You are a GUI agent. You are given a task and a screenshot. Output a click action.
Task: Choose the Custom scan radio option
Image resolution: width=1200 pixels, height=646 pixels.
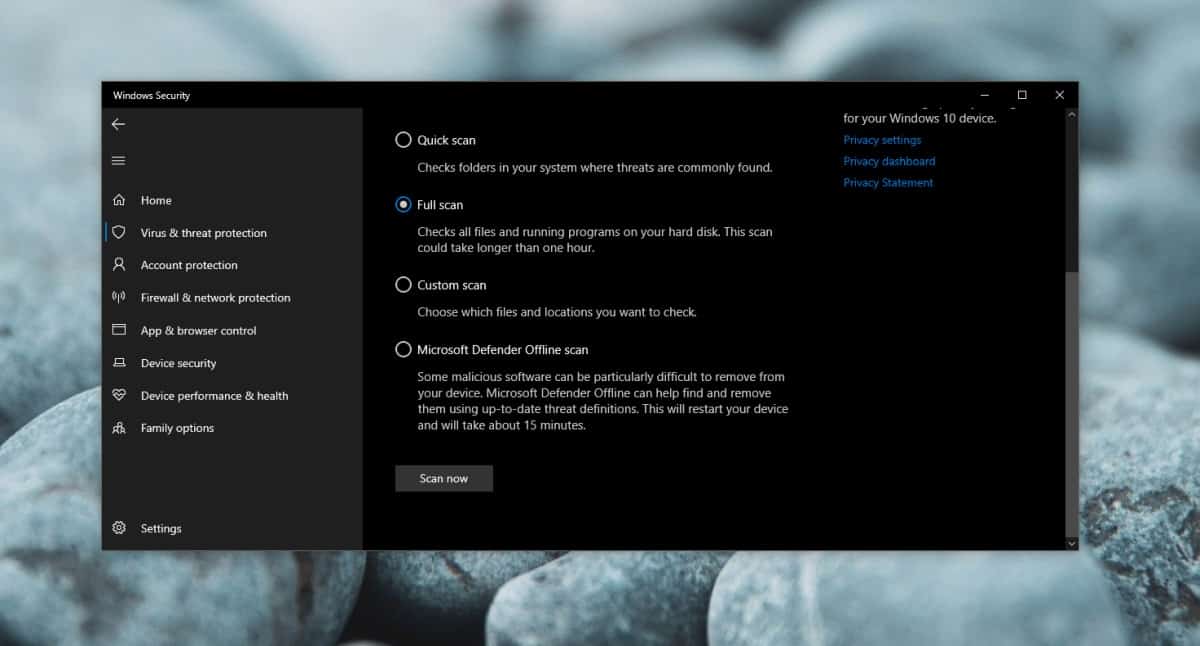pyautogui.click(x=403, y=285)
